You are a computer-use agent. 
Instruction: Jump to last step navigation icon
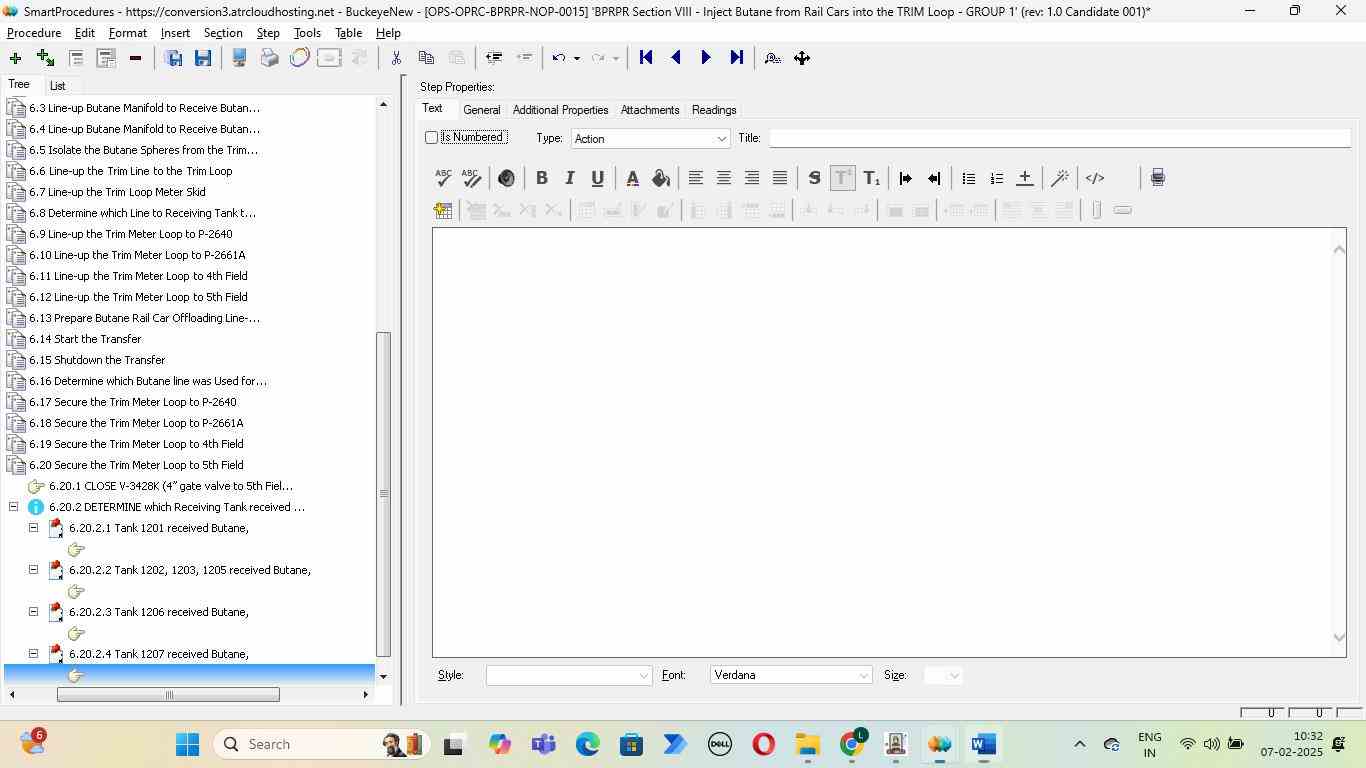[x=736, y=58]
